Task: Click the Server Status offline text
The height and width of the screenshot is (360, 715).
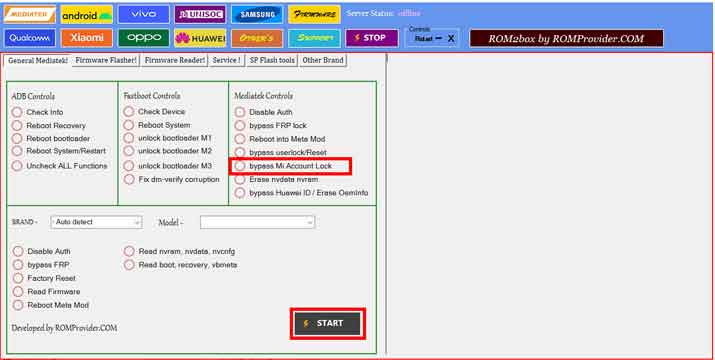Action: [383, 14]
